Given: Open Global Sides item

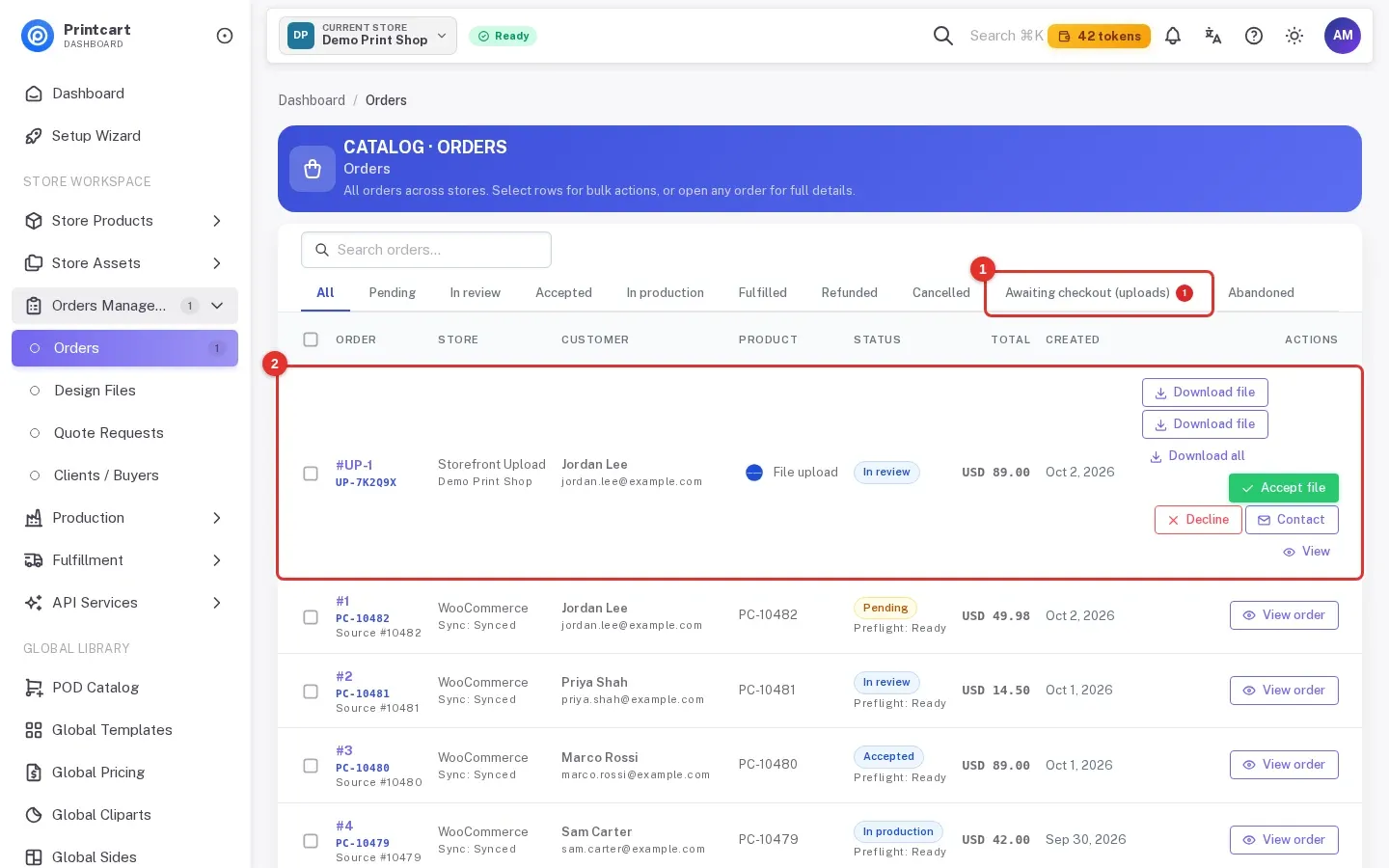Looking at the screenshot, I should pyautogui.click(x=124, y=857).
